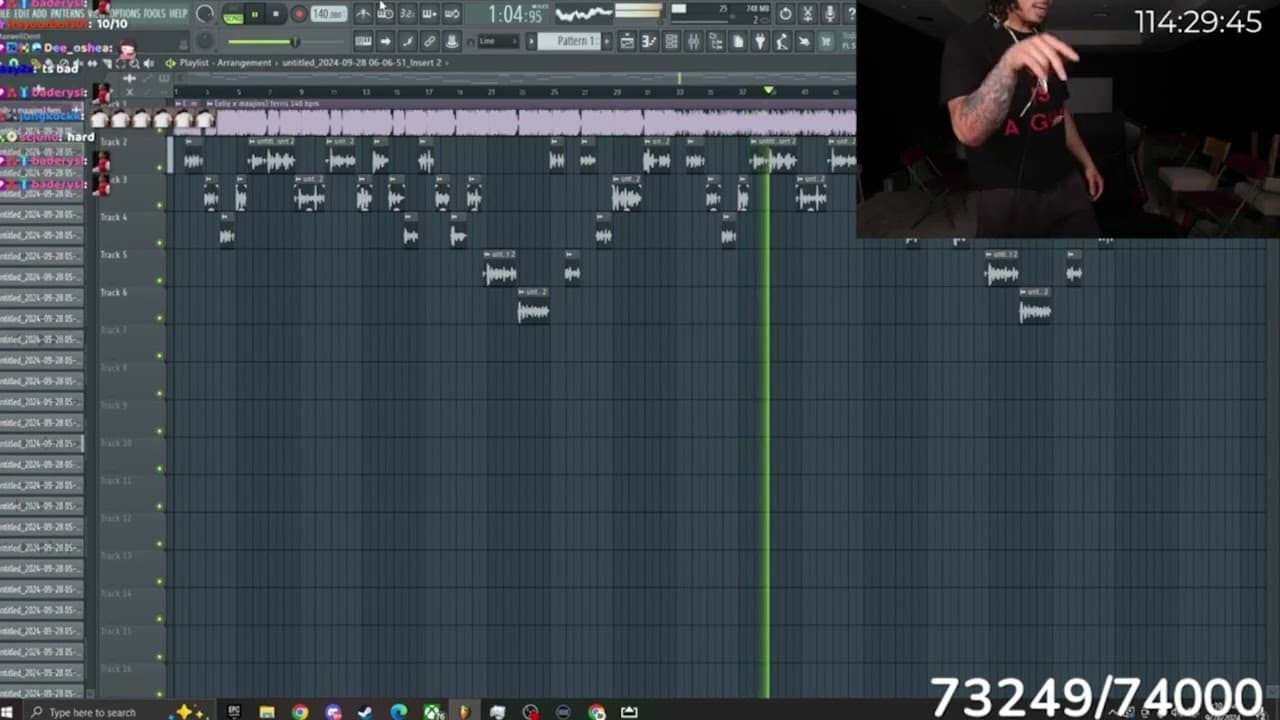Click the Play/Pause transport button
Viewport: 1280px width, 720px height.
[255, 14]
